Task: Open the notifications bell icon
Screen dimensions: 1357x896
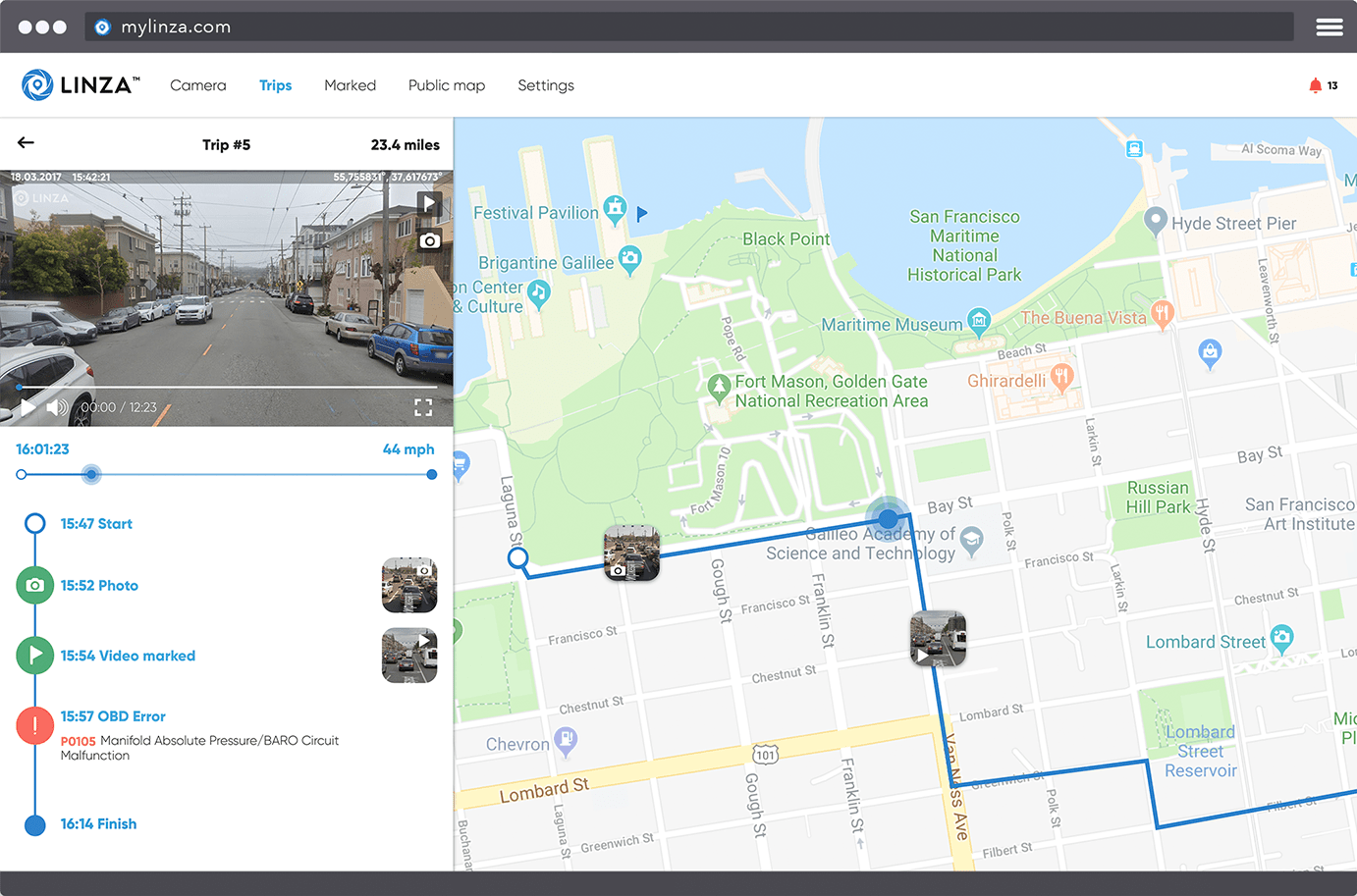Action: [1316, 85]
